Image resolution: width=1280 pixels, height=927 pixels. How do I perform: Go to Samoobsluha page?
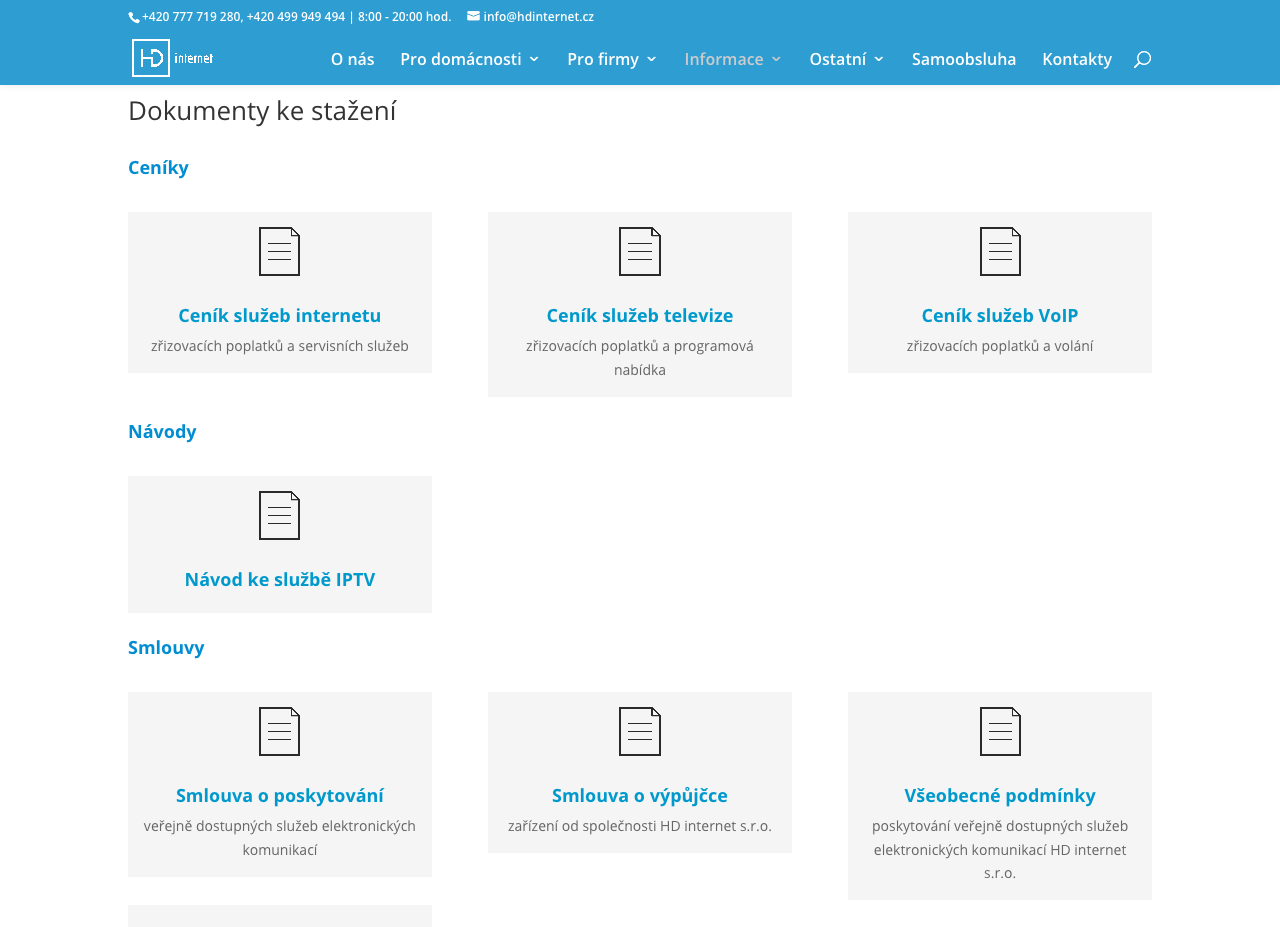coord(964,59)
